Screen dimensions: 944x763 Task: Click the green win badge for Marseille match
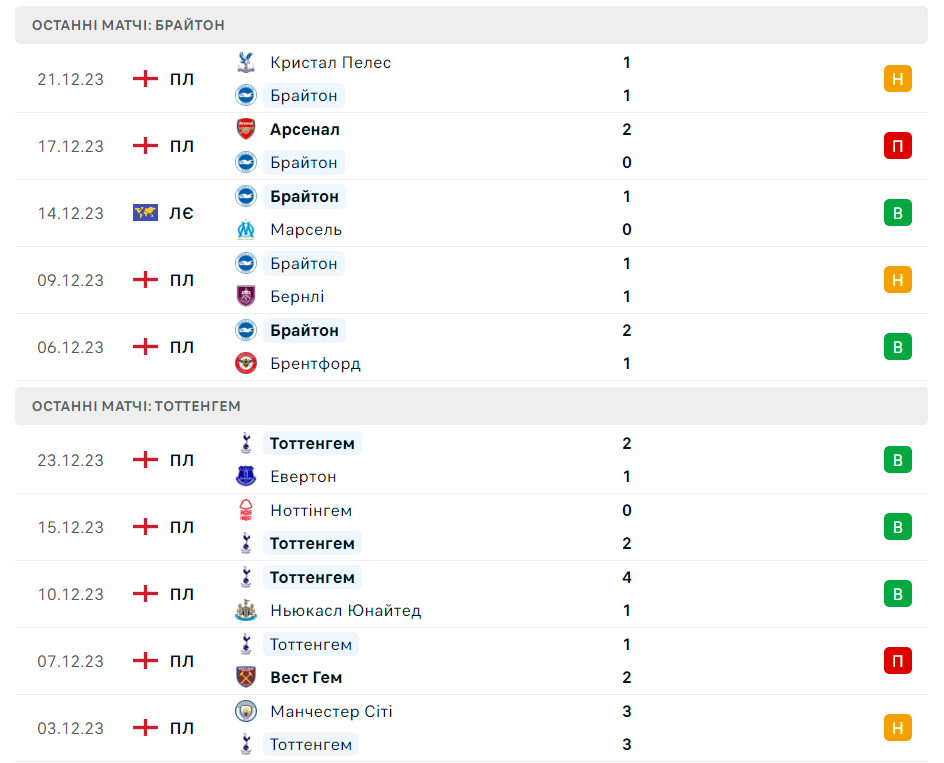897,213
